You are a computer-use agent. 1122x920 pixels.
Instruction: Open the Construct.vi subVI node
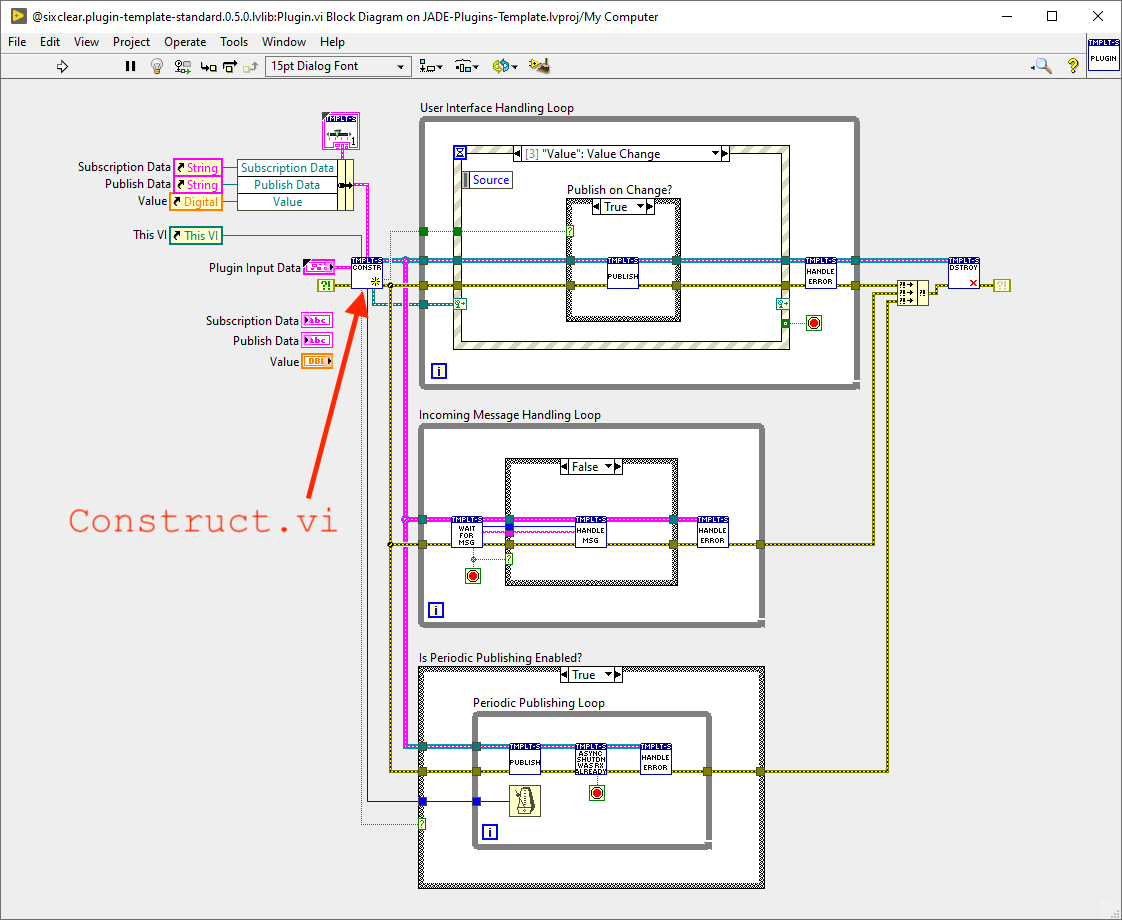point(366,272)
